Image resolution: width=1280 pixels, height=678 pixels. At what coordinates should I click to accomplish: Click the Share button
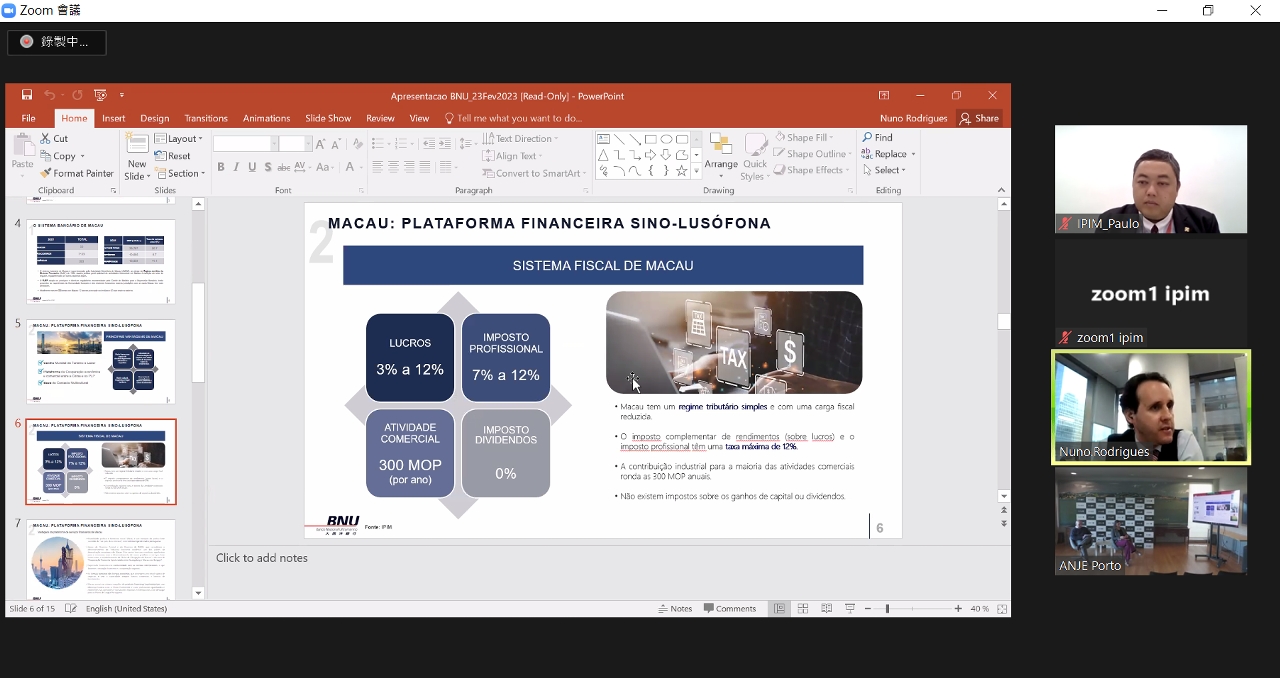tap(979, 118)
